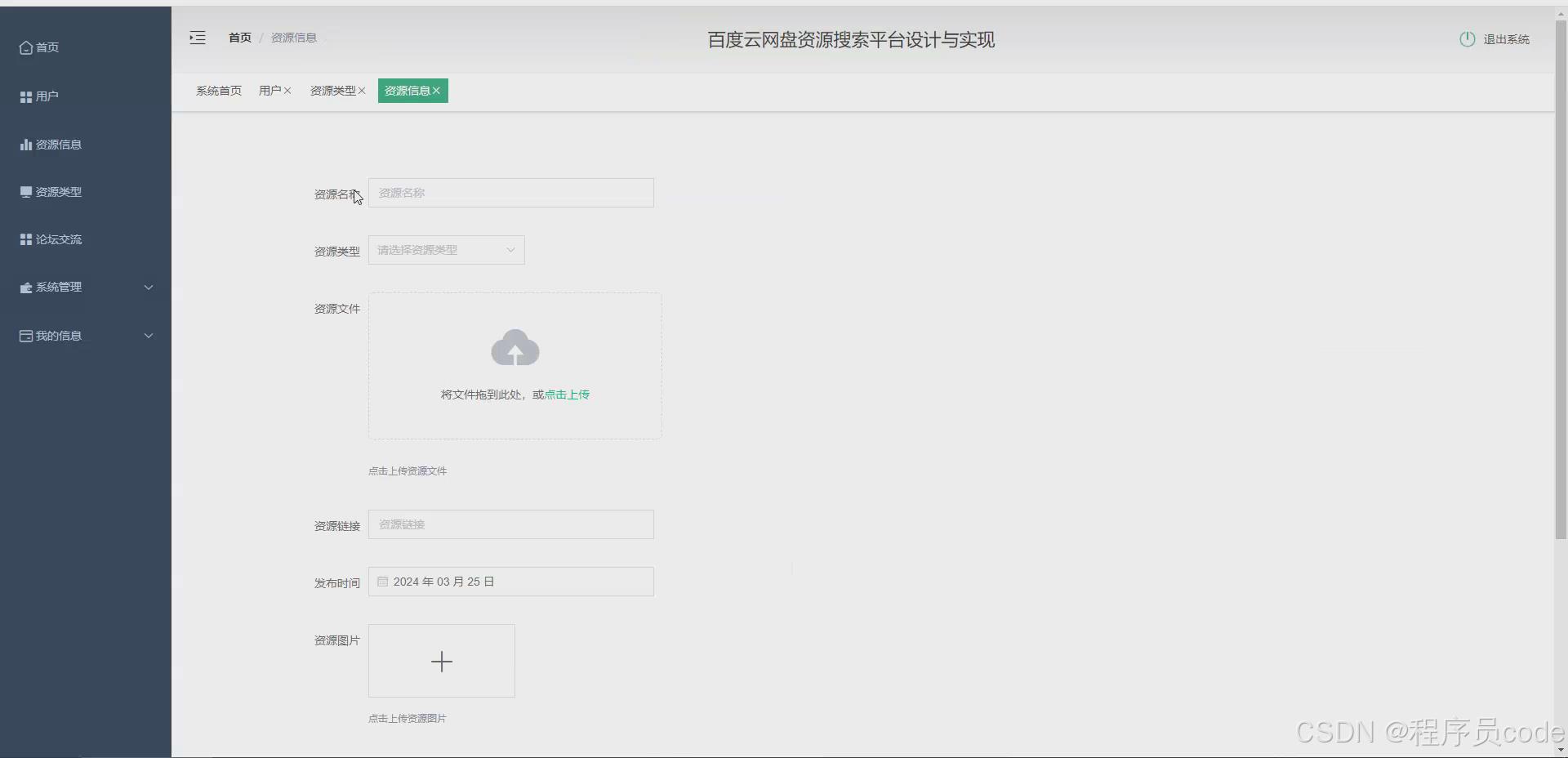Click the power icon next to 退出系统
This screenshot has width=1568, height=758.
coord(1468,39)
